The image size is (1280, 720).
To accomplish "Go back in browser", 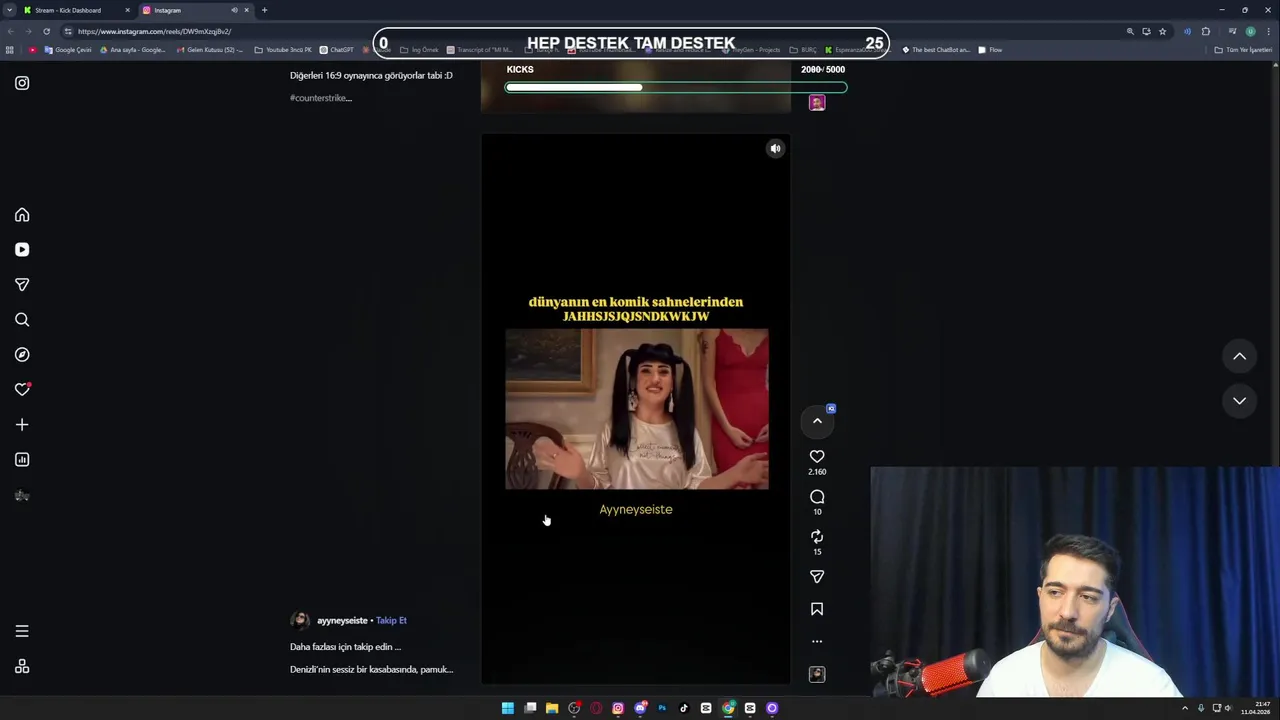I will coord(10,31).
